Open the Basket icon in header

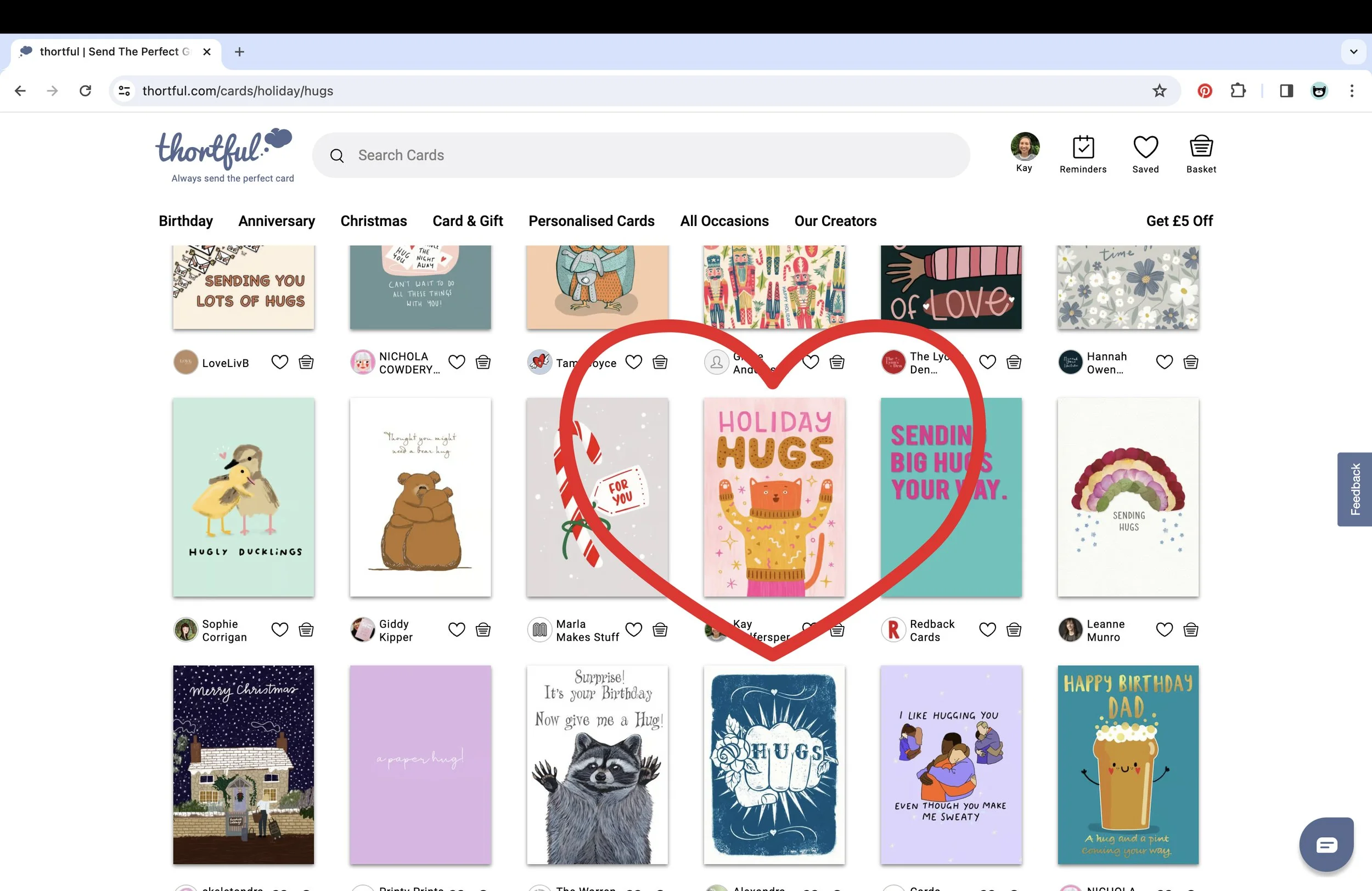pyautogui.click(x=1201, y=148)
